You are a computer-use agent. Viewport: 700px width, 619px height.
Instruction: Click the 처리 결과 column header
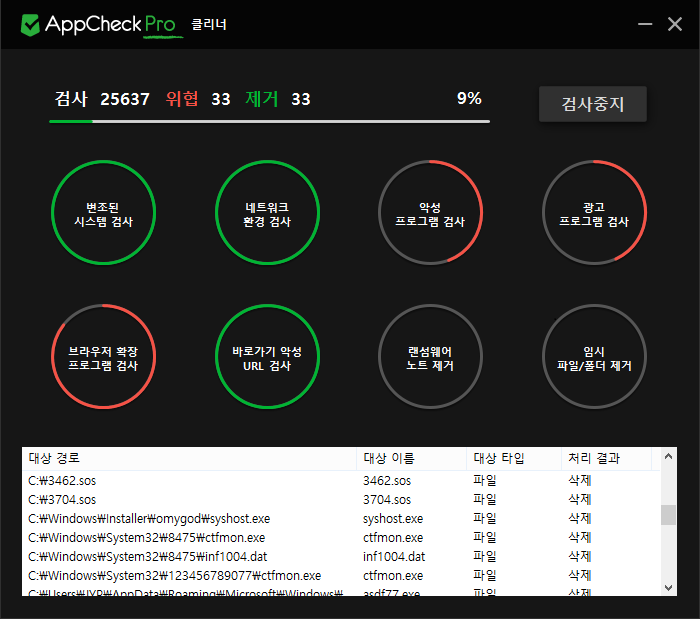pyautogui.click(x=605, y=459)
